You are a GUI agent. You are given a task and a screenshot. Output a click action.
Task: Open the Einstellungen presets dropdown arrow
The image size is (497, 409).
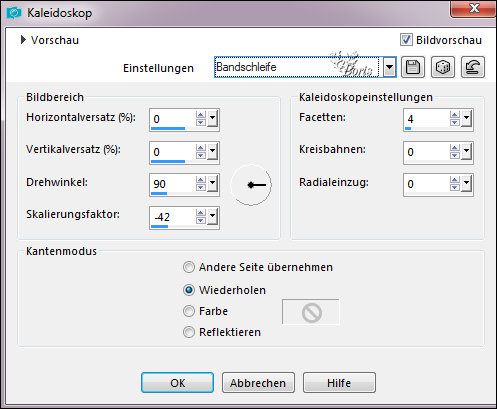(x=389, y=67)
